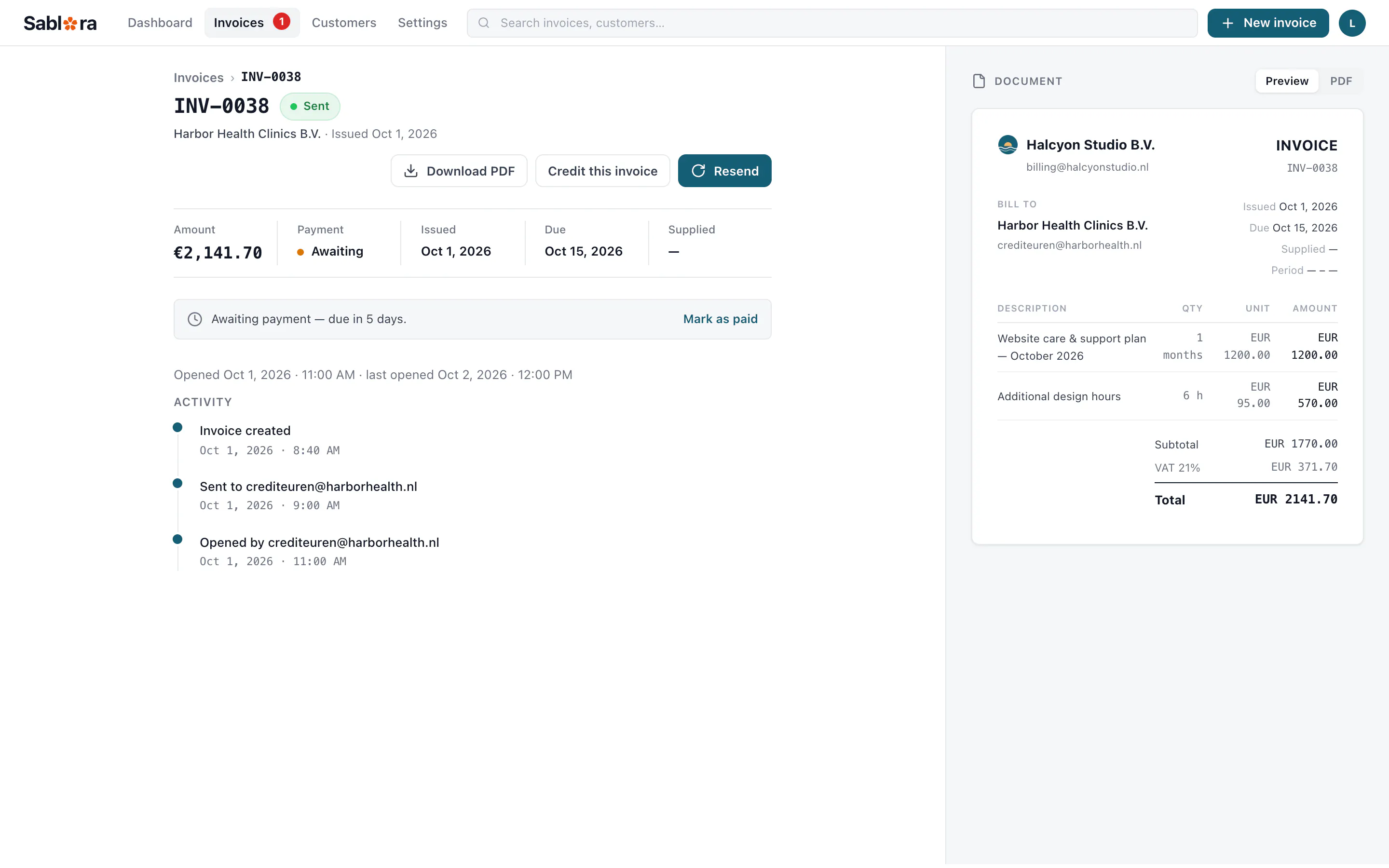Image resolution: width=1389 pixels, height=868 pixels.
Task: Click the Sablora logo
Action: tap(60, 23)
